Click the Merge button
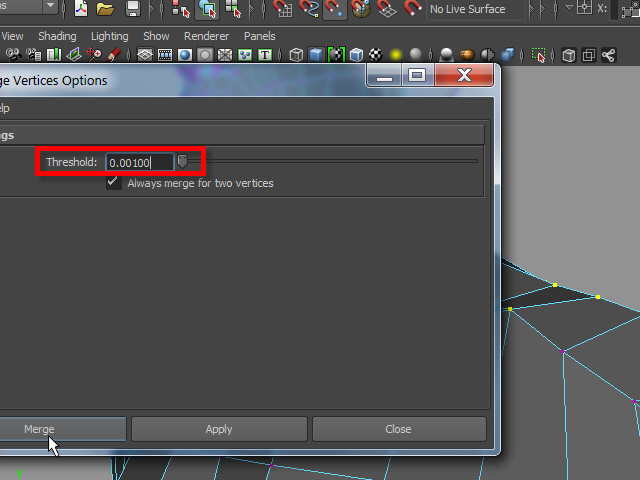 (63, 429)
